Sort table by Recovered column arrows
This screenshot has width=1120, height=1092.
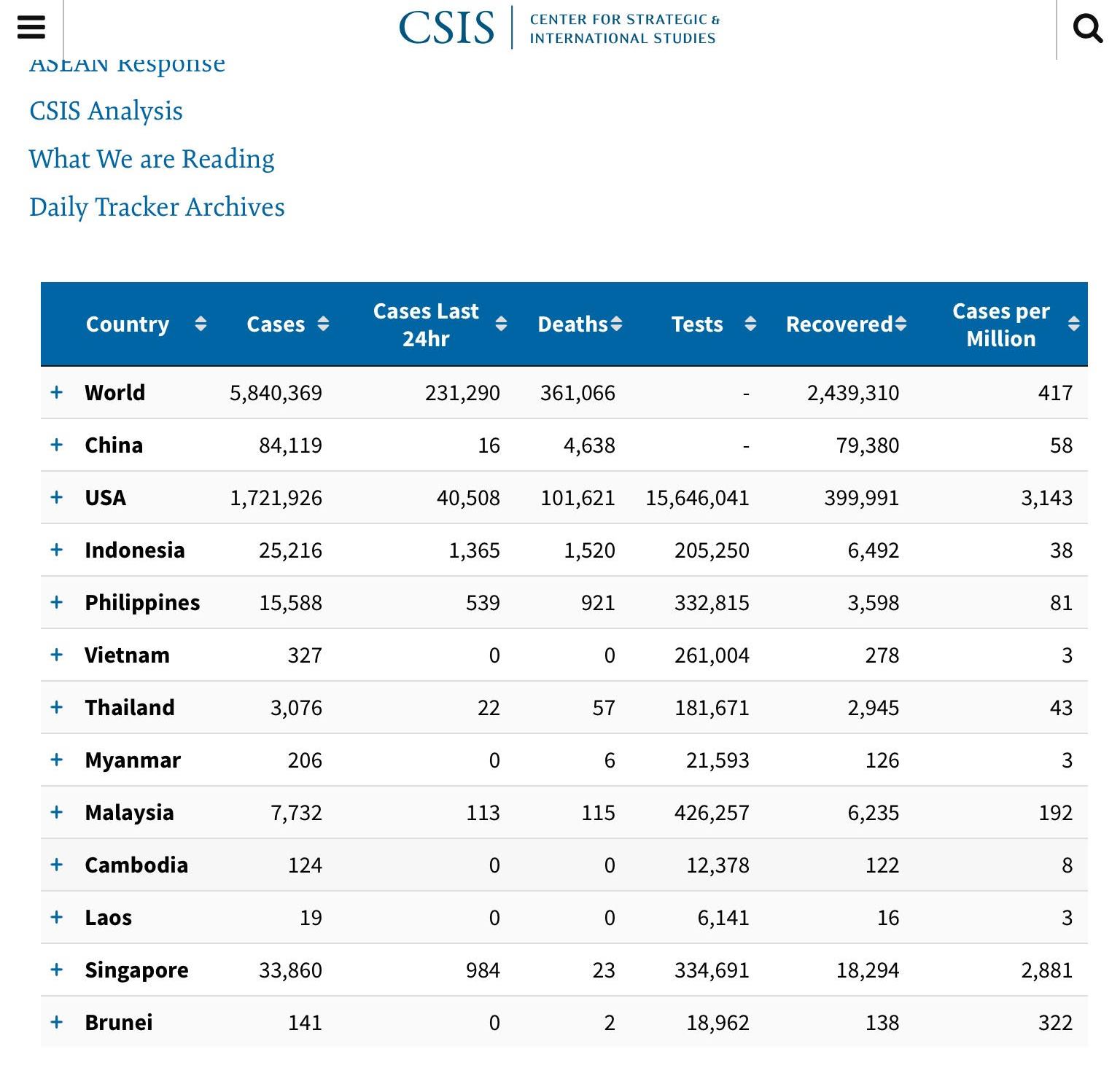[901, 324]
